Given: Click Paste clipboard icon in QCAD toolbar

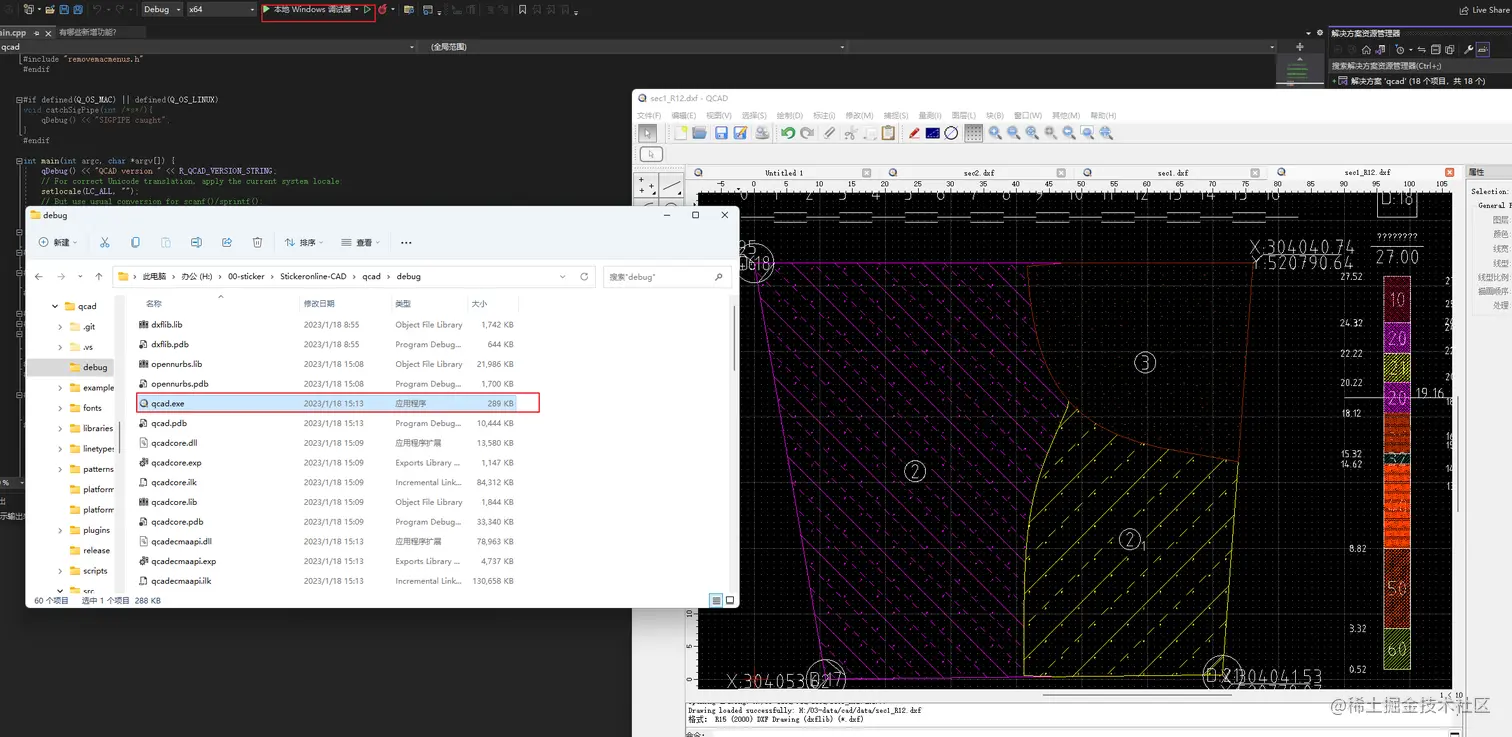Looking at the screenshot, I should coord(888,133).
